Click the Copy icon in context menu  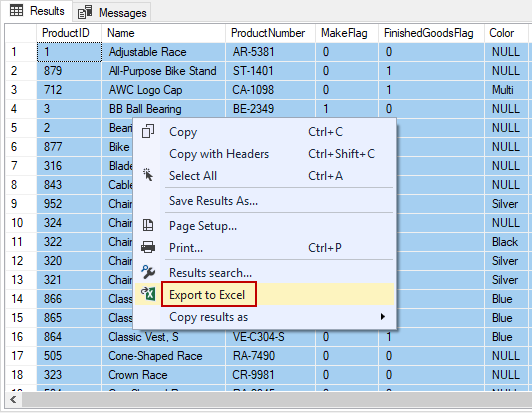tap(148, 131)
